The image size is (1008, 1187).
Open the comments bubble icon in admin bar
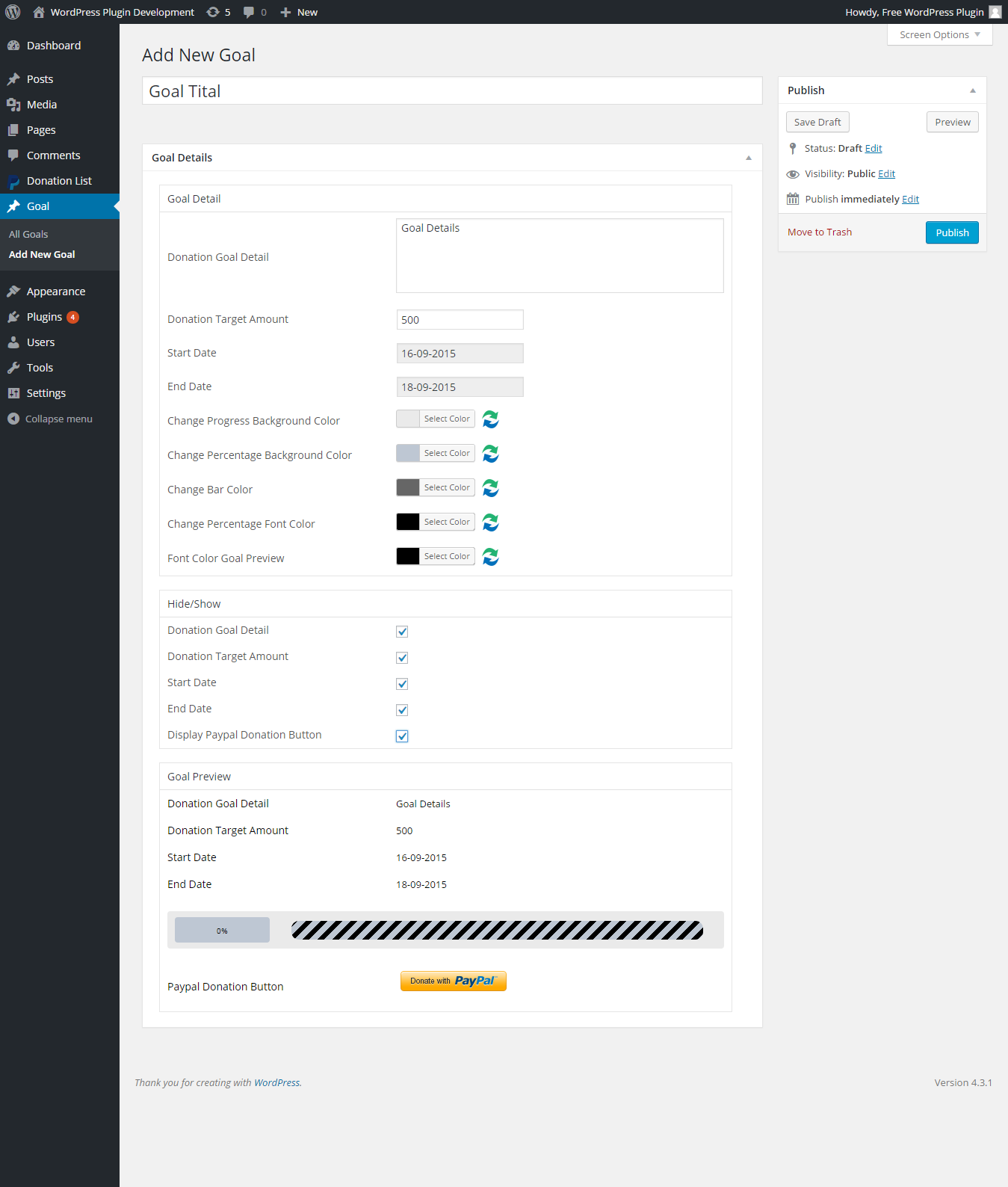[249, 12]
